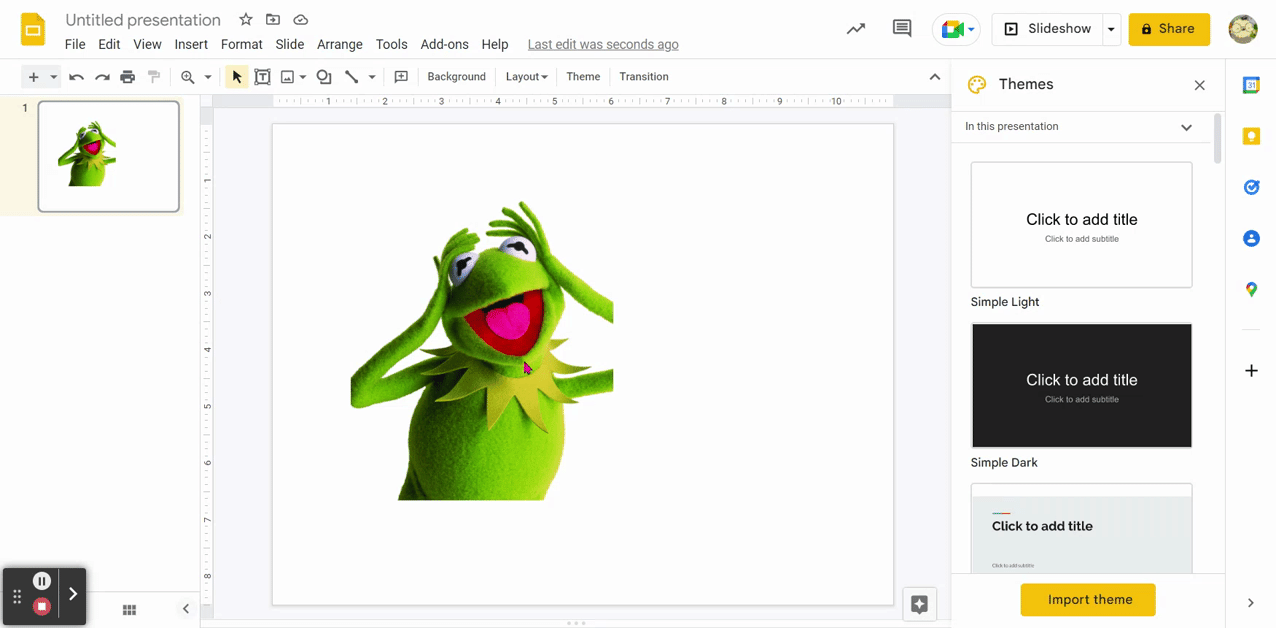Open insert image dropdown arrow
The image size is (1276, 628).
pyautogui.click(x=303, y=77)
